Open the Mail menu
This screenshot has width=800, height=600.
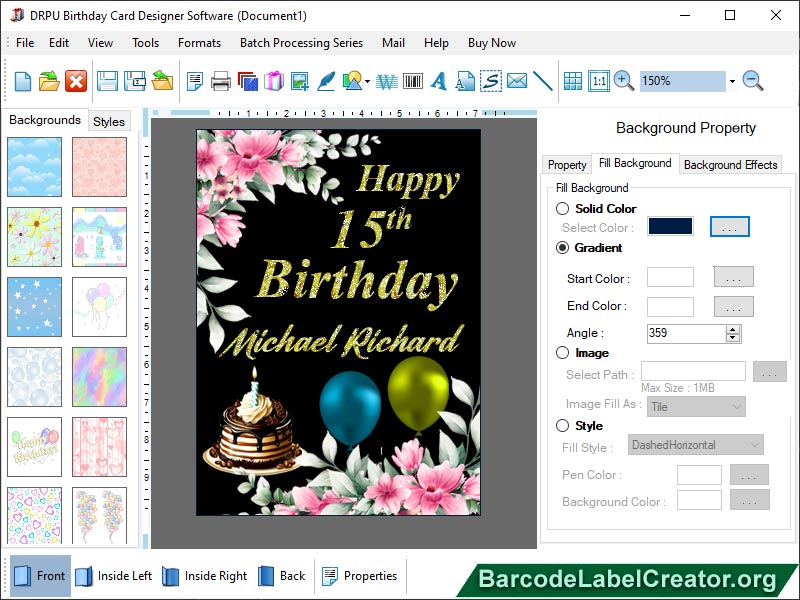[x=393, y=43]
